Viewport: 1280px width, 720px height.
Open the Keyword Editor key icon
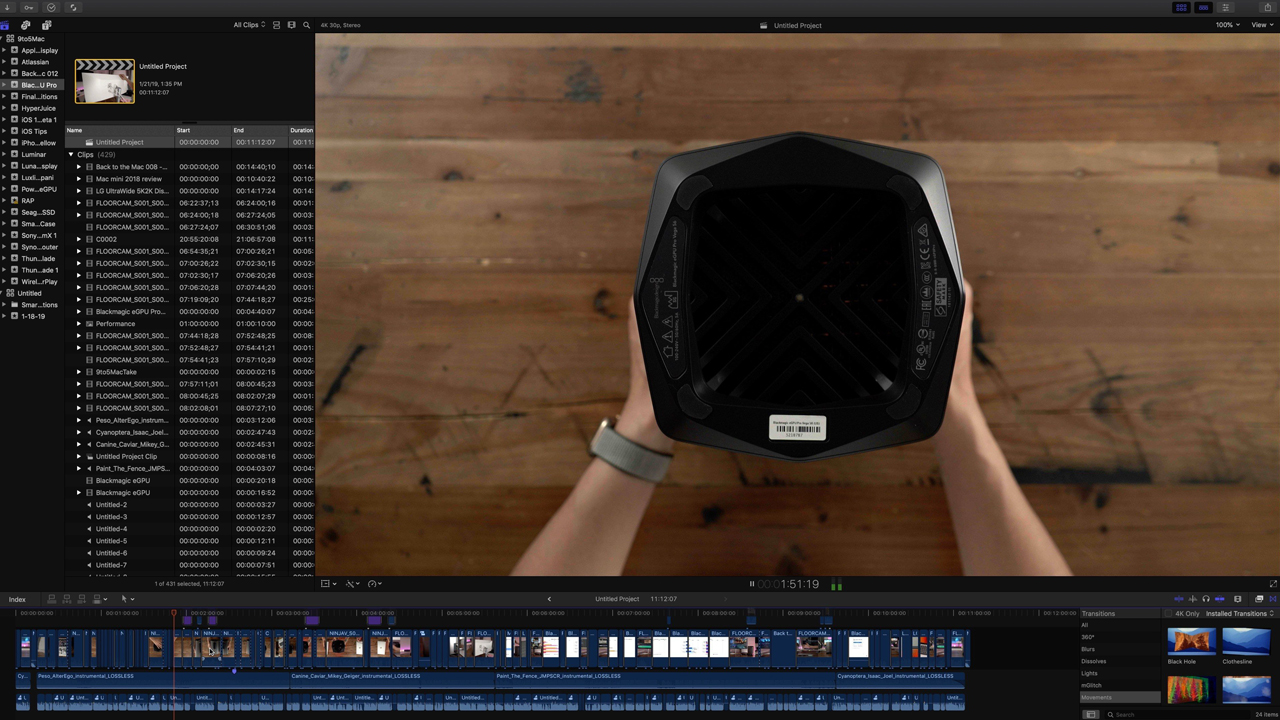(29, 7)
